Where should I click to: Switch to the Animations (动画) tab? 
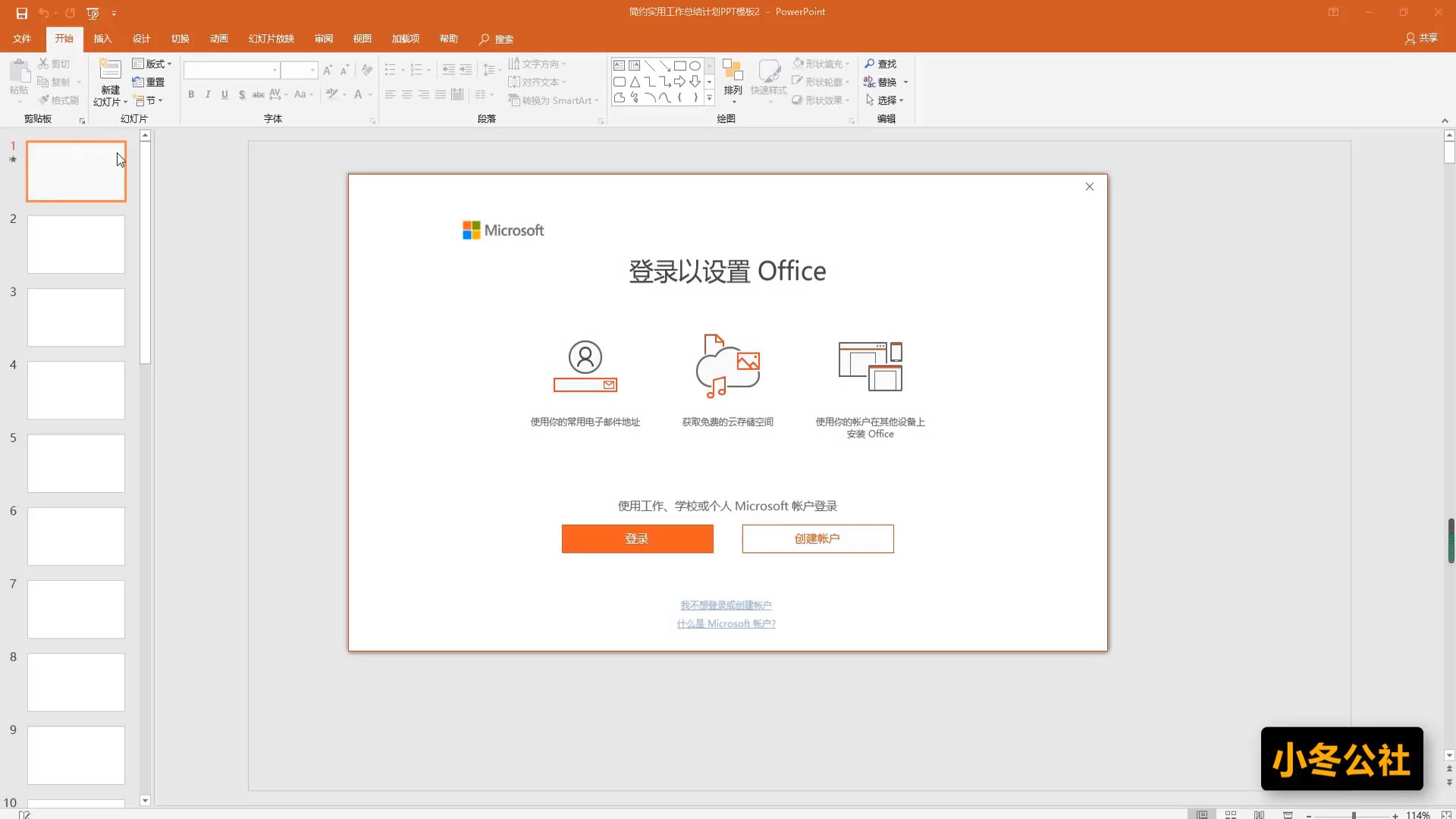point(218,39)
